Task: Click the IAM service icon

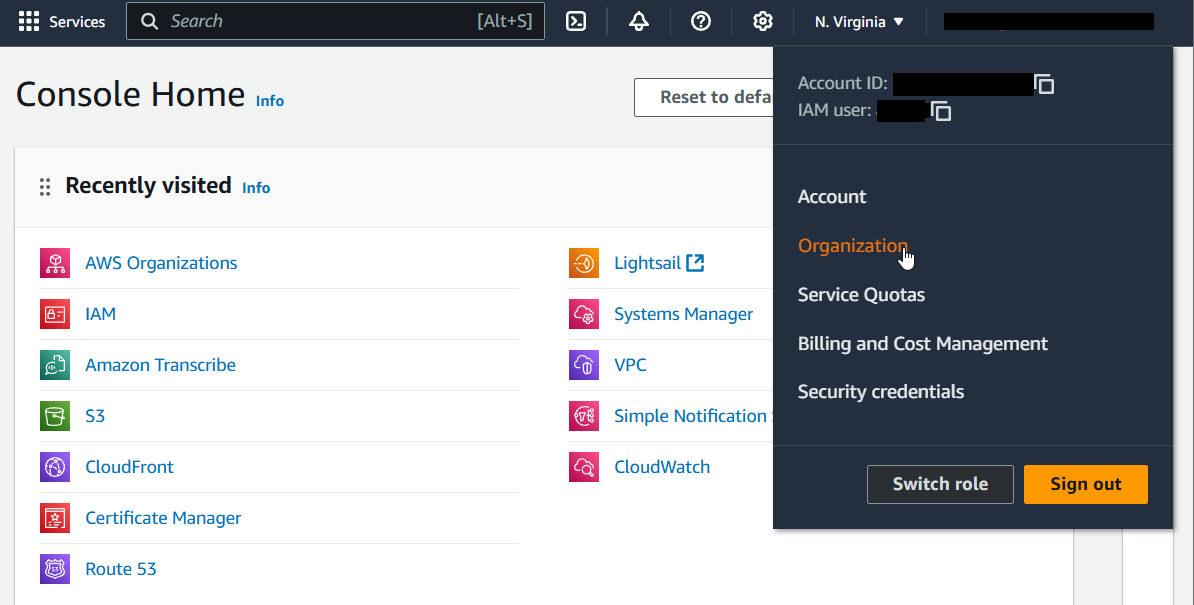Action: (55, 314)
